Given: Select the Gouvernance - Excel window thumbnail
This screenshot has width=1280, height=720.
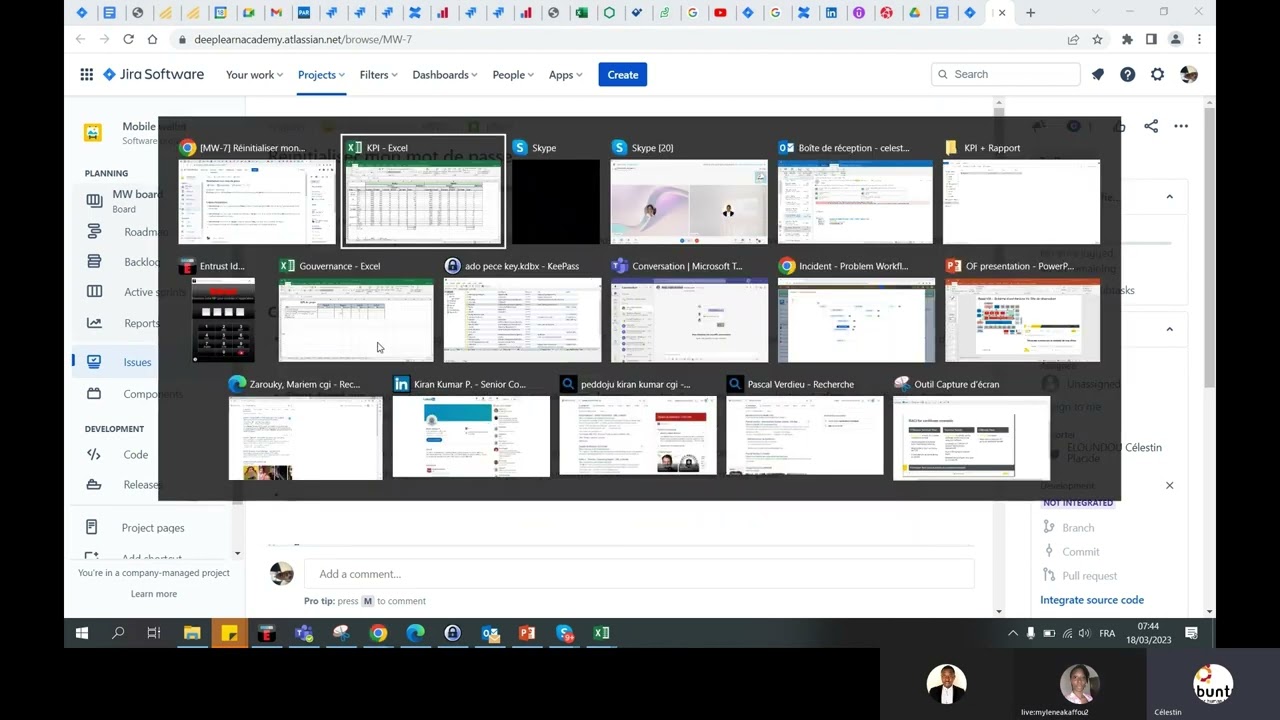Looking at the screenshot, I should click(356, 310).
